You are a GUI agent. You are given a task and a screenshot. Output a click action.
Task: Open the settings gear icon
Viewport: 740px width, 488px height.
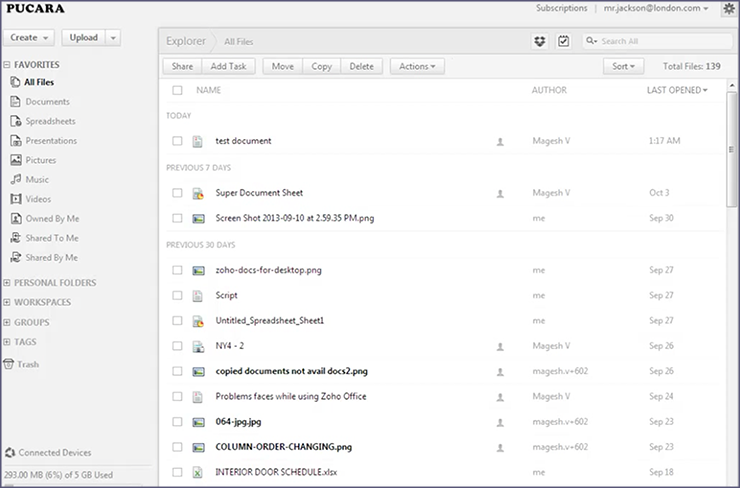[x=728, y=9]
